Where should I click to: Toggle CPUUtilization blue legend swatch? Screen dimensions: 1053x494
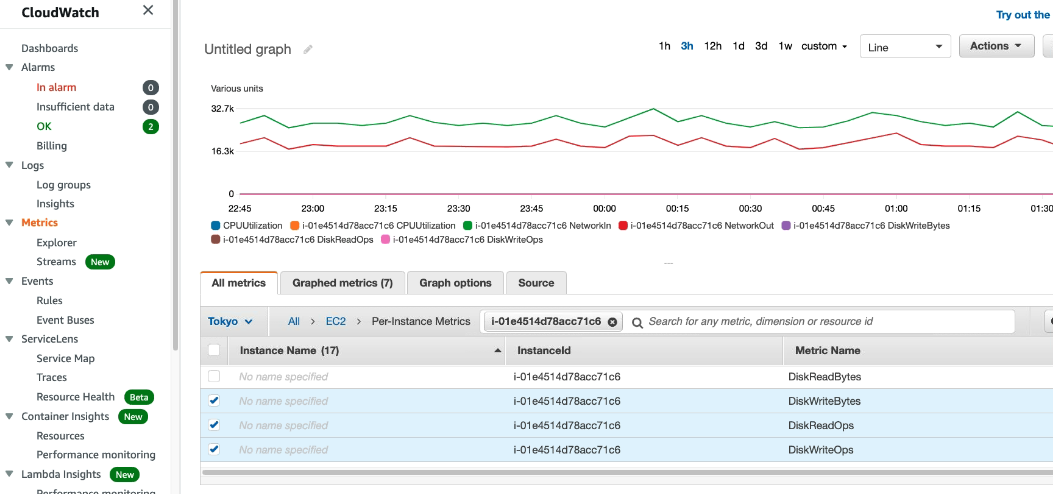coord(215,226)
